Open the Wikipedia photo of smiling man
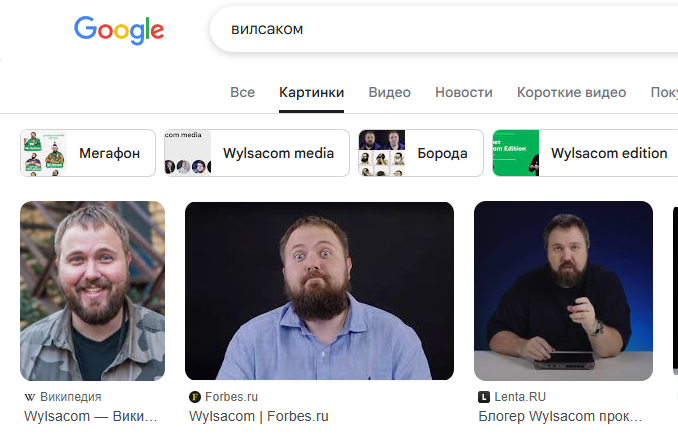 click(93, 291)
